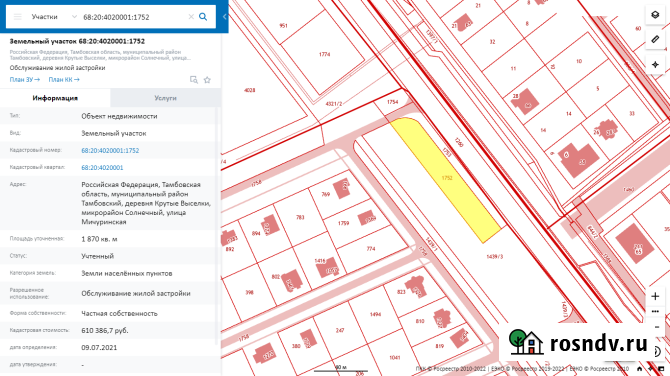The image size is (670, 376).
Task: Click the home icon in bottom bar
Action: coord(639,369)
